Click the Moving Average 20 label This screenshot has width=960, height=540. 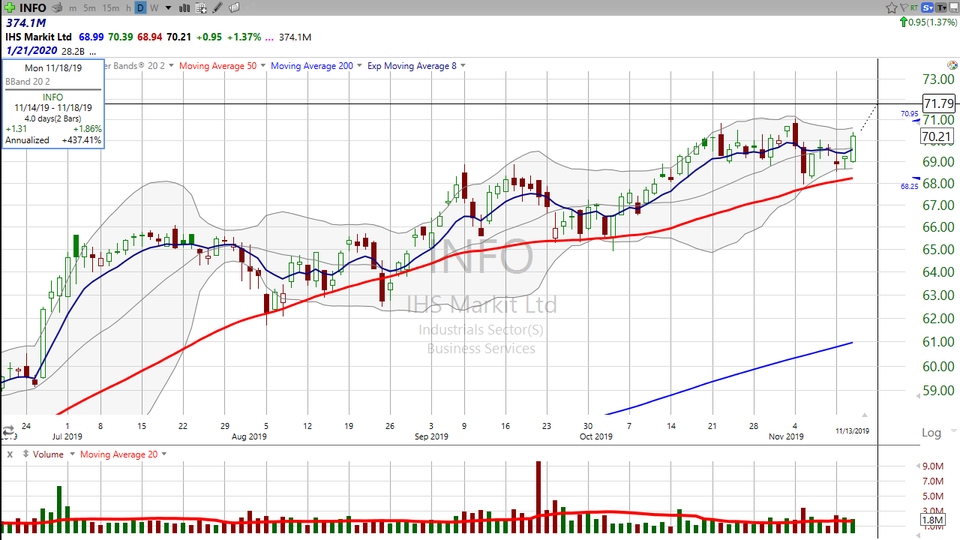[119, 454]
